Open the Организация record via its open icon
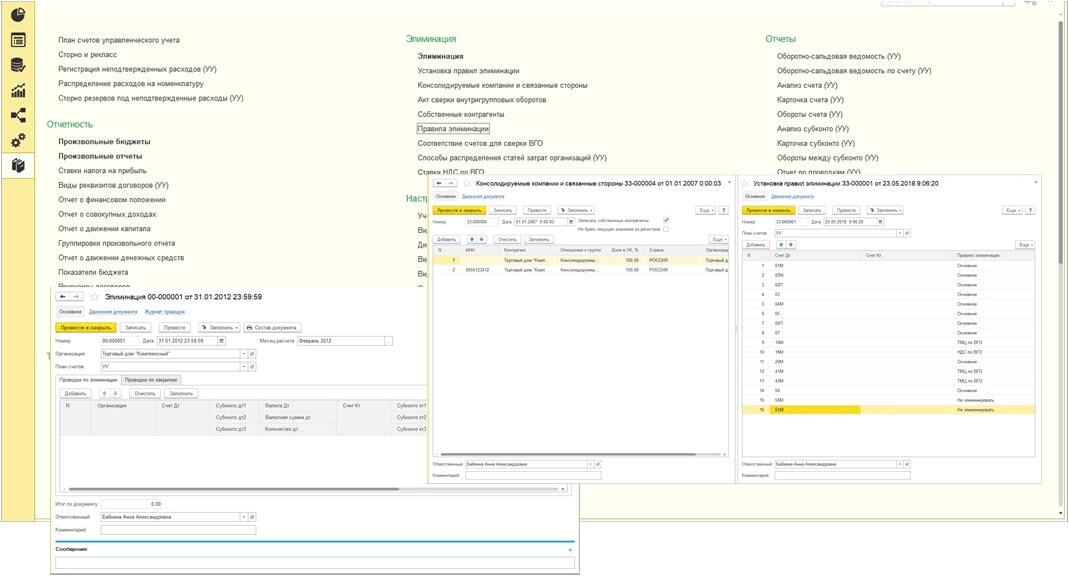The width and height of the screenshot is (1069, 576). tap(252, 354)
